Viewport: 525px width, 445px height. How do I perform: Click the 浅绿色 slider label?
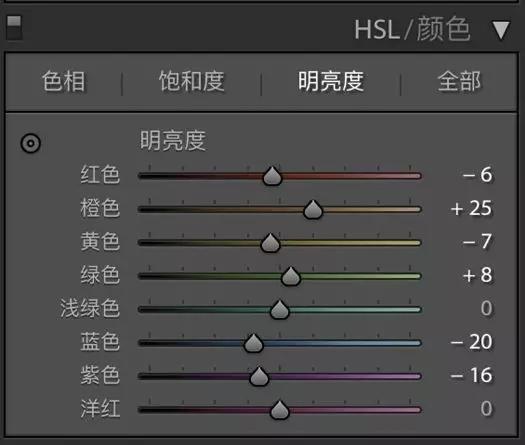tap(90, 308)
